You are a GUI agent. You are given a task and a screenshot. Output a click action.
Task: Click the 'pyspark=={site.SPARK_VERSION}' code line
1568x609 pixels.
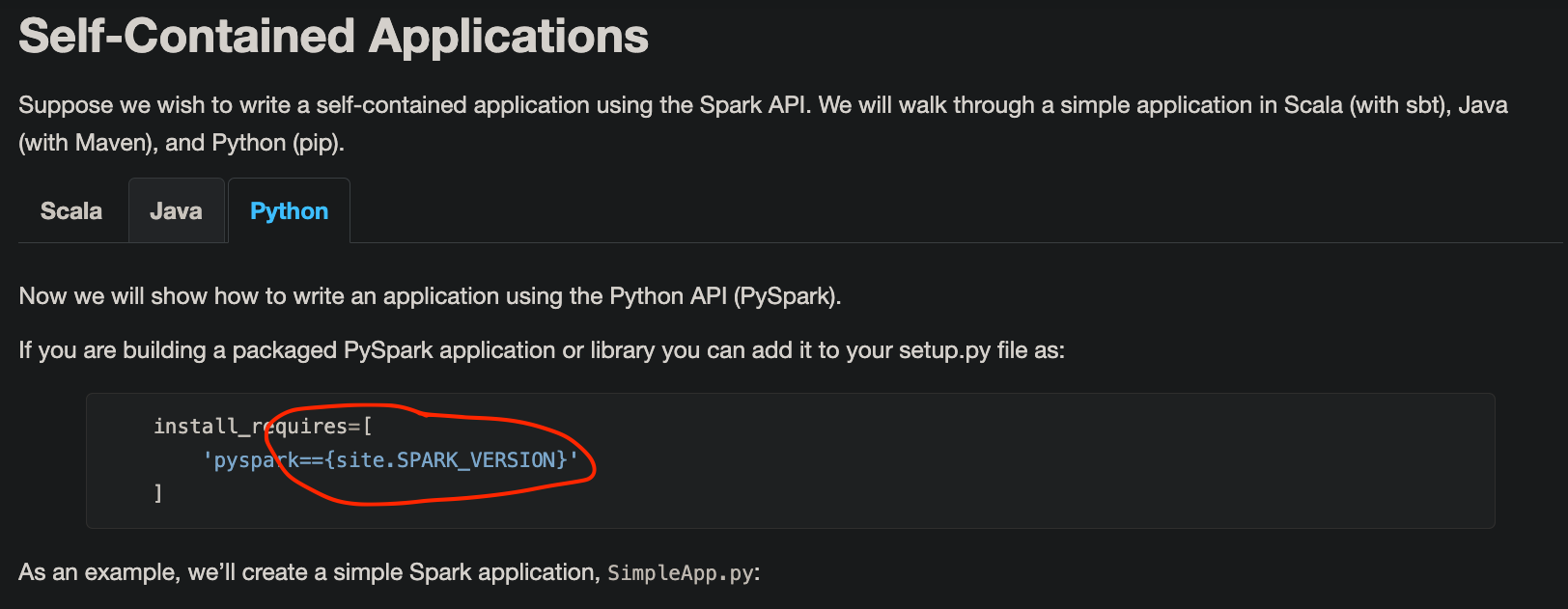[x=390, y=459]
